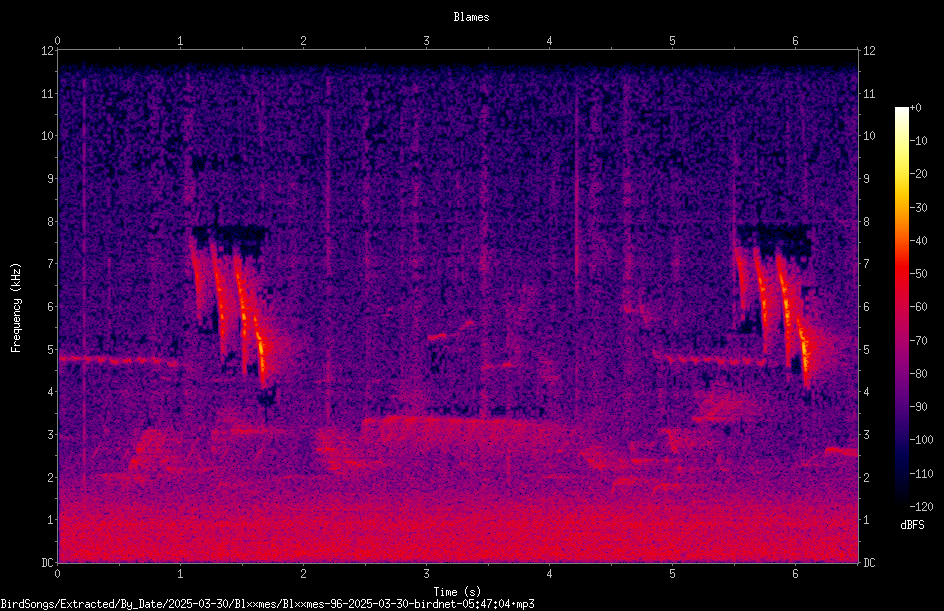Viewport: 944px width, 611px height.
Task: Click "DC" on the right frequency axis
Action: (869, 563)
